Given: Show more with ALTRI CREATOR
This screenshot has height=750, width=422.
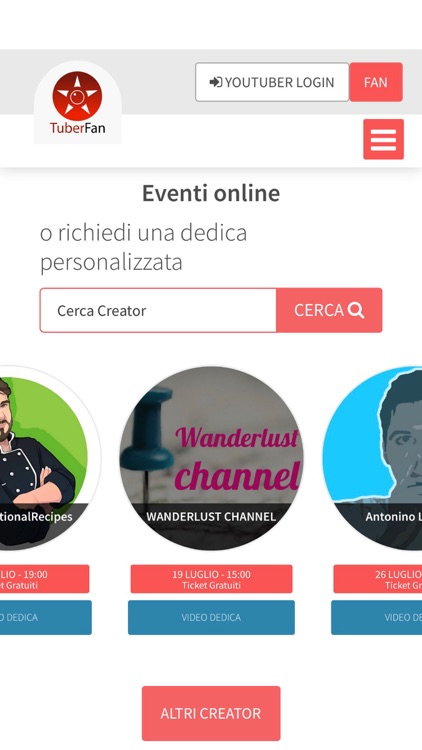Looking at the screenshot, I should pos(211,713).
